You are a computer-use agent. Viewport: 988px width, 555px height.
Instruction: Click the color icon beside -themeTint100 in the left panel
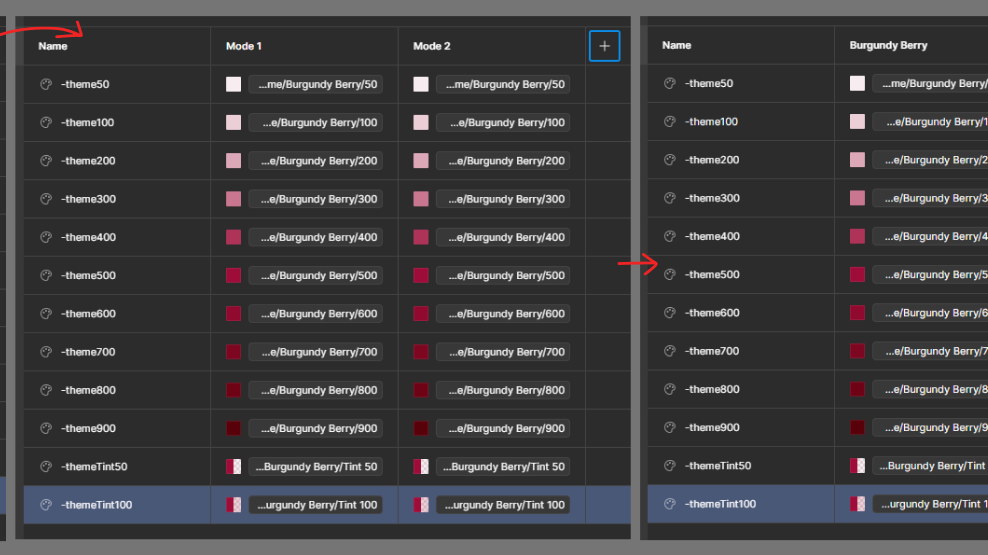point(46,505)
